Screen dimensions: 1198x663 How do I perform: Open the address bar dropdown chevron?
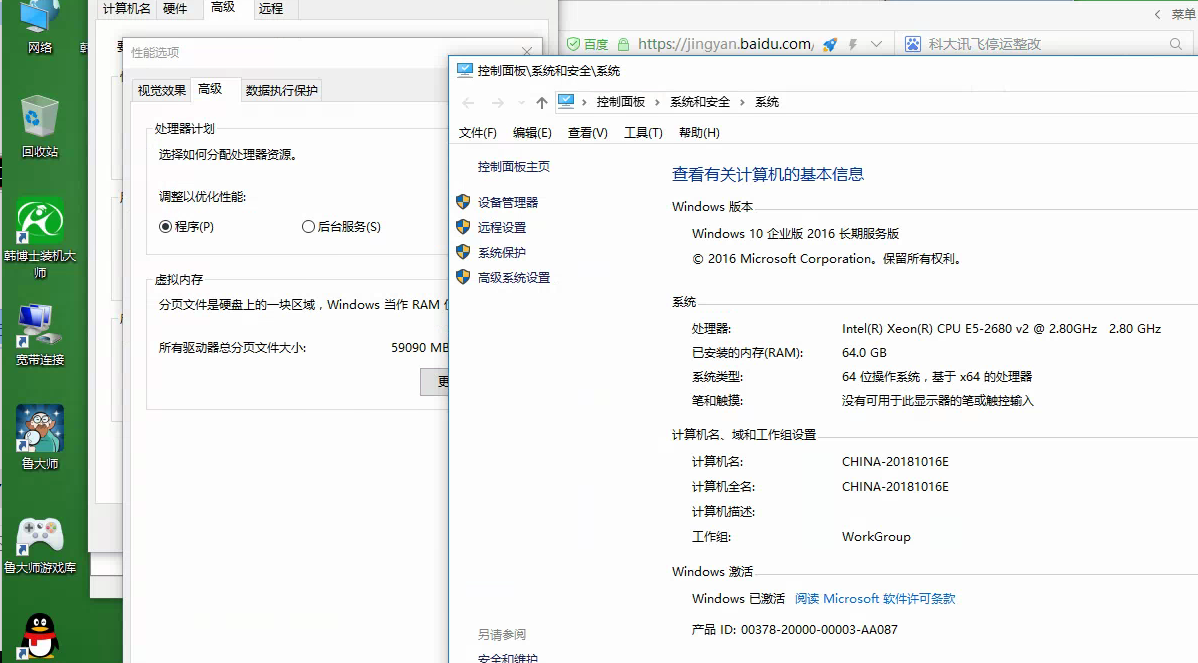pyautogui.click(x=874, y=44)
